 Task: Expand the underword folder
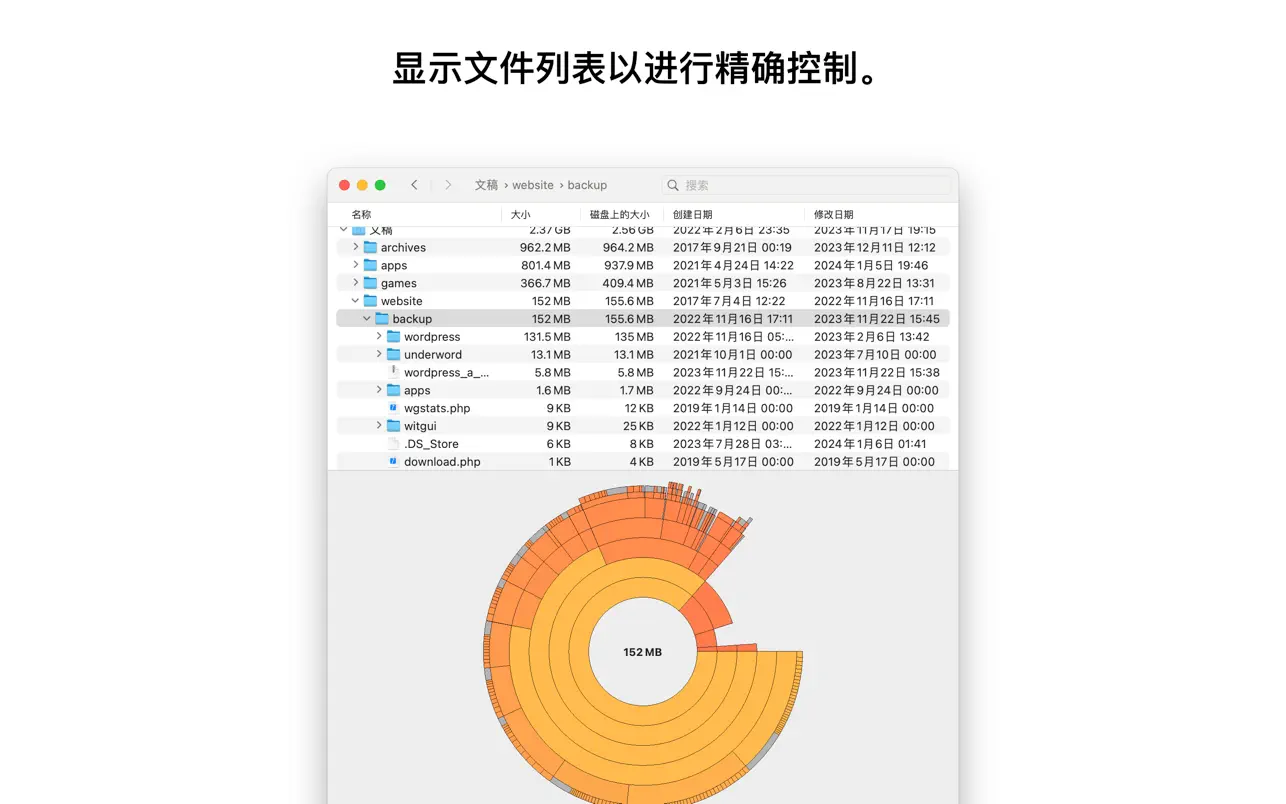[x=379, y=355]
